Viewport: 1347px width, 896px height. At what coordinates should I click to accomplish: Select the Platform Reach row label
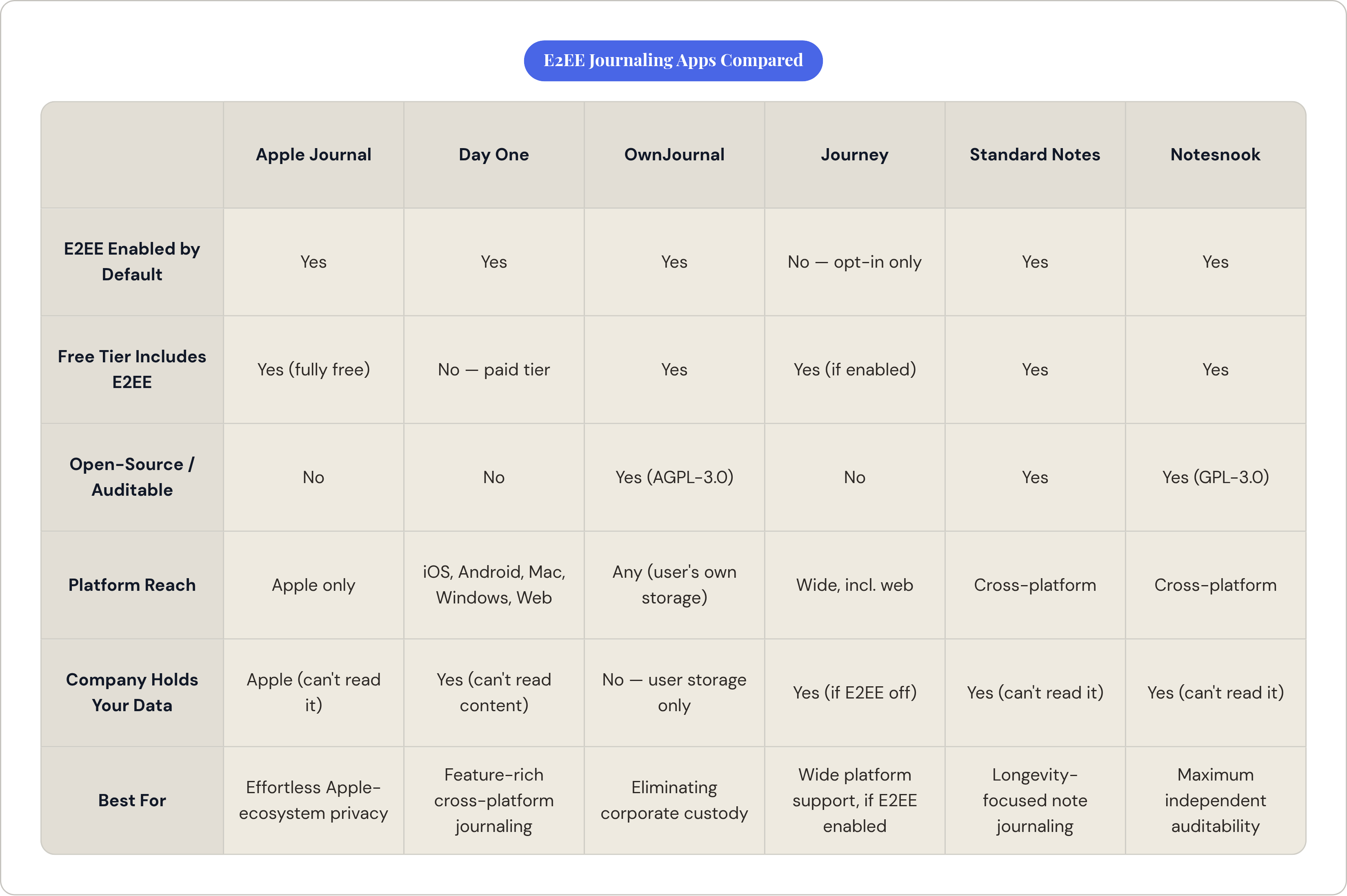coord(132,585)
